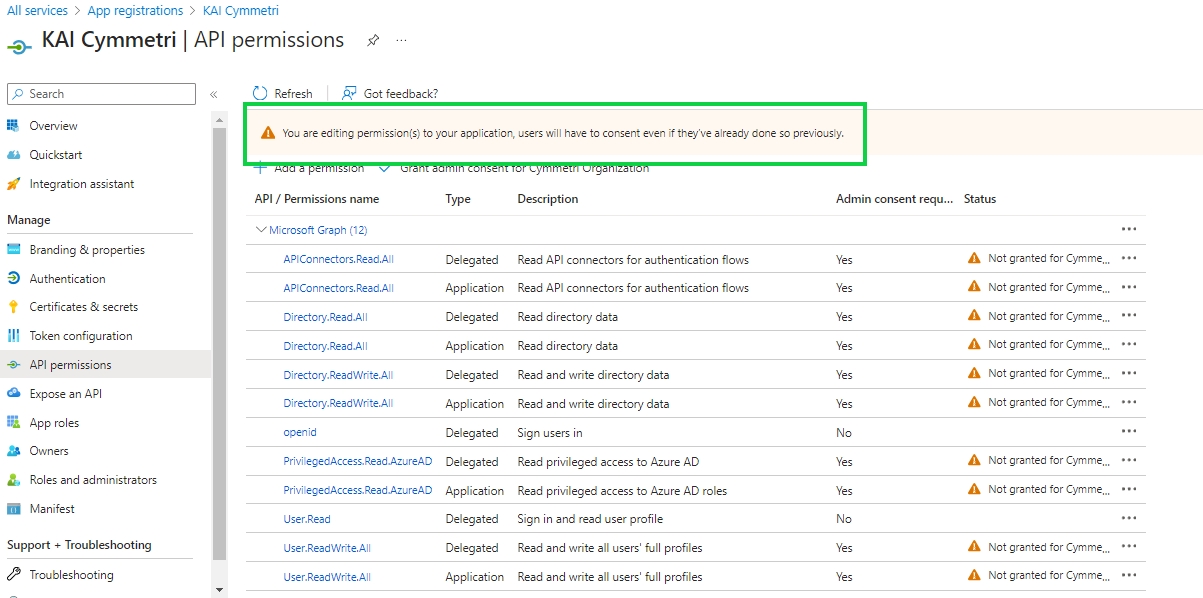Image resolution: width=1203 pixels, height=598 pixels.
Task: Click the PrivilegedAccess.Read.AzureAD Application permission link
Action: click(x=357, y=491)
